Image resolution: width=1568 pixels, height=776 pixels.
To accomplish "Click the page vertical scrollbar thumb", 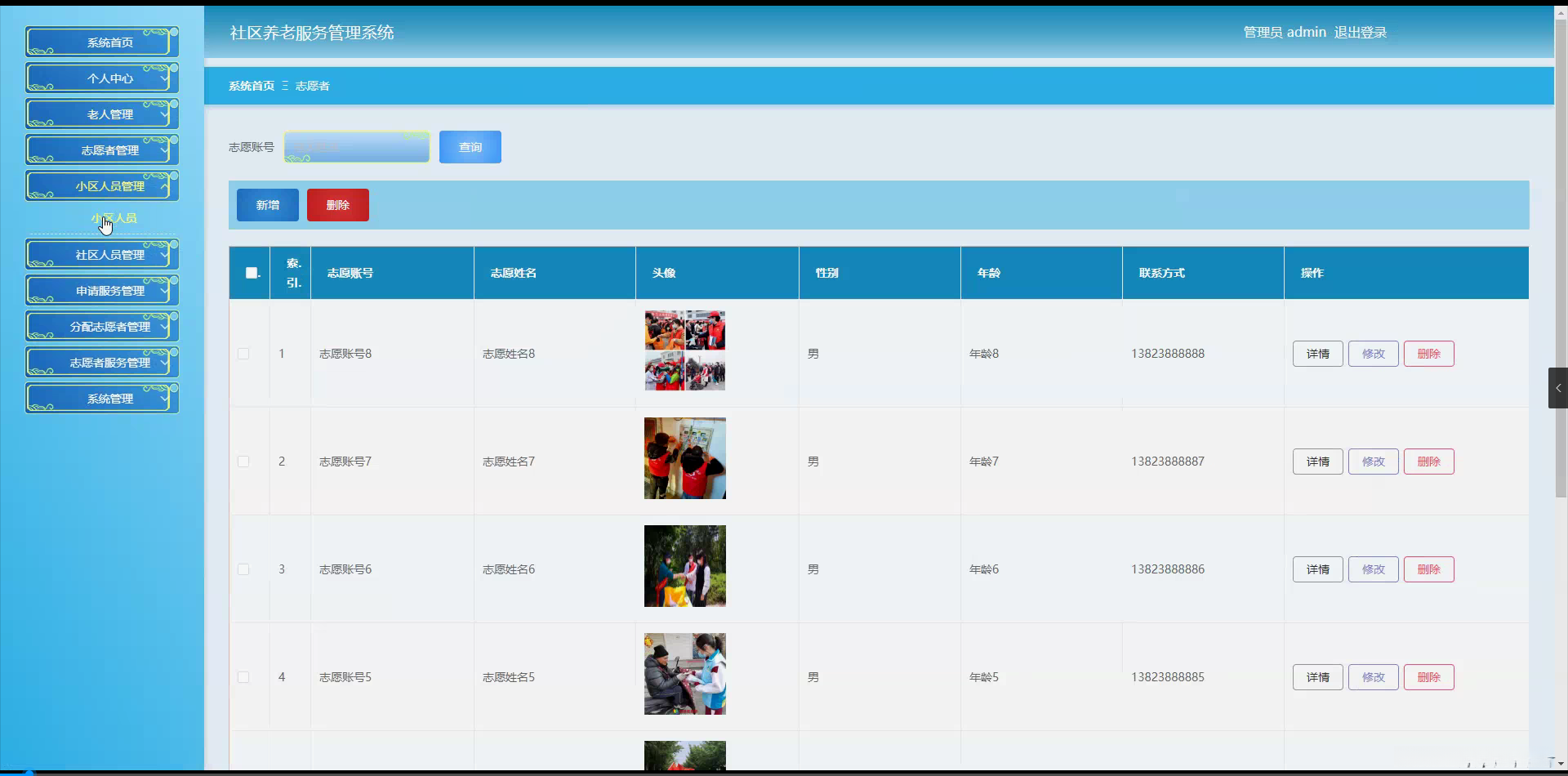I will point(1561,258).
